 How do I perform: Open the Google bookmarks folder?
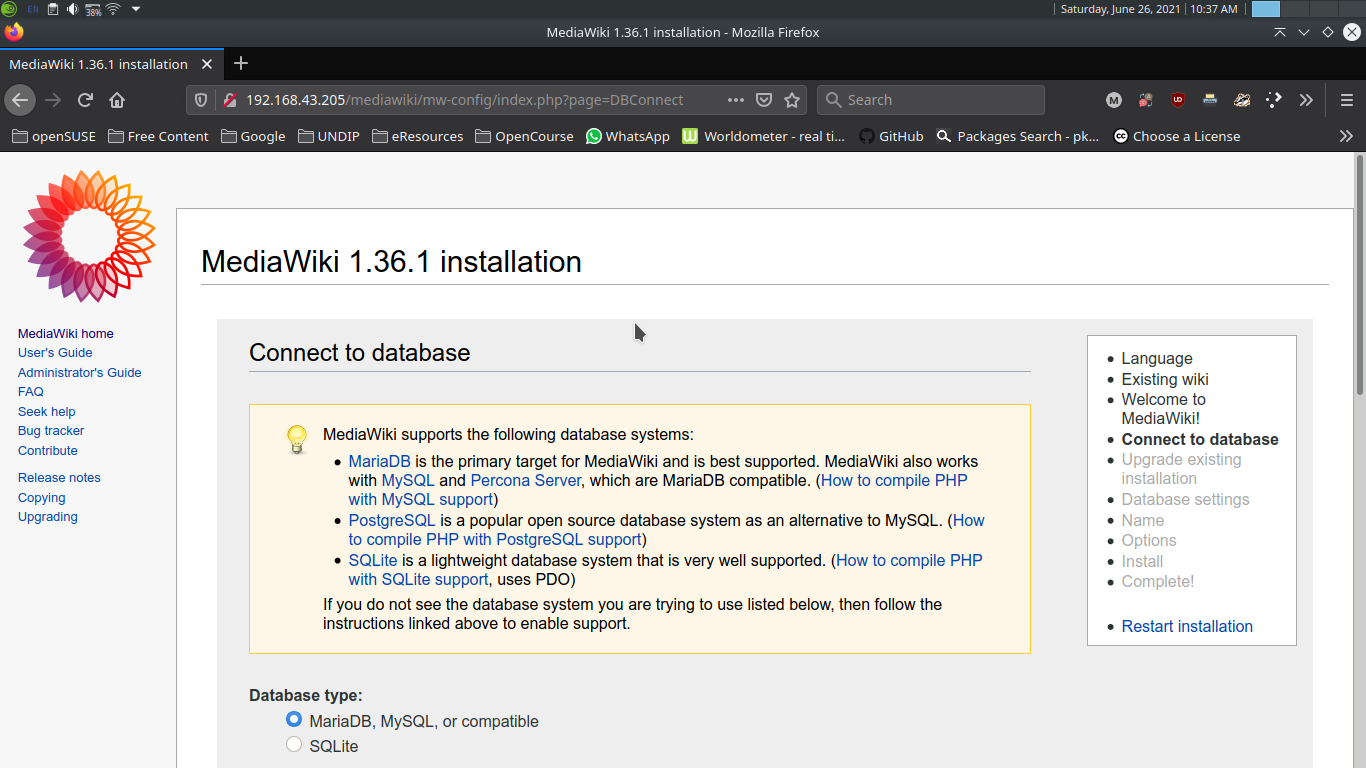(253, 136)
